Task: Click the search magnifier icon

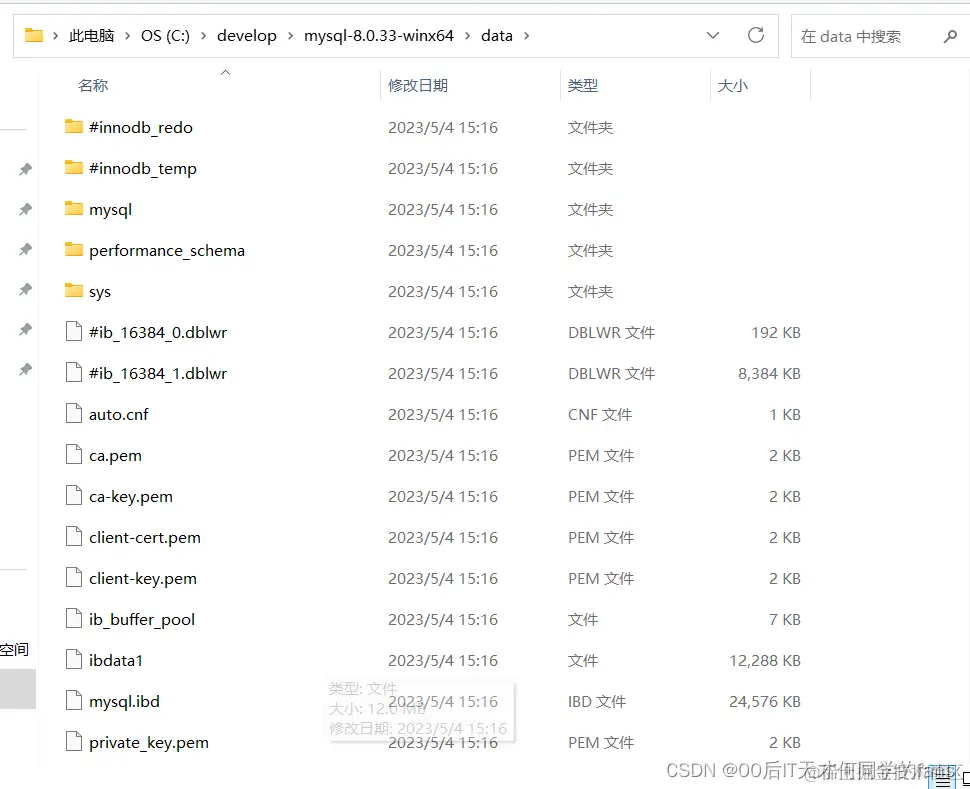Action: click(950, 37)
